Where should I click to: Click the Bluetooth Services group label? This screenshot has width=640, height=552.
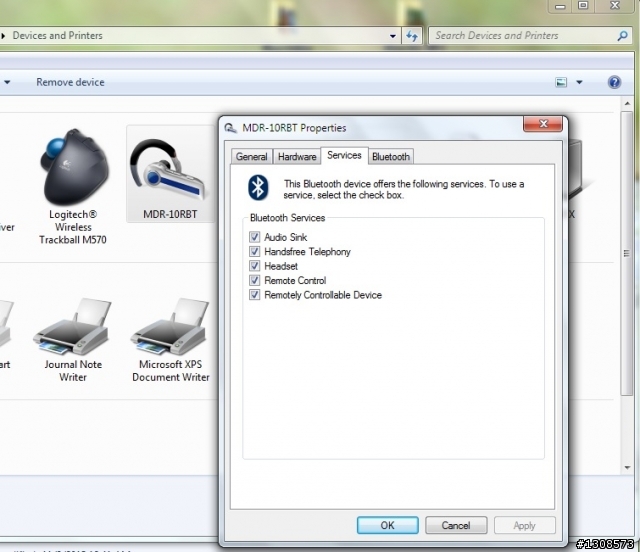click(x=287, y=218)
